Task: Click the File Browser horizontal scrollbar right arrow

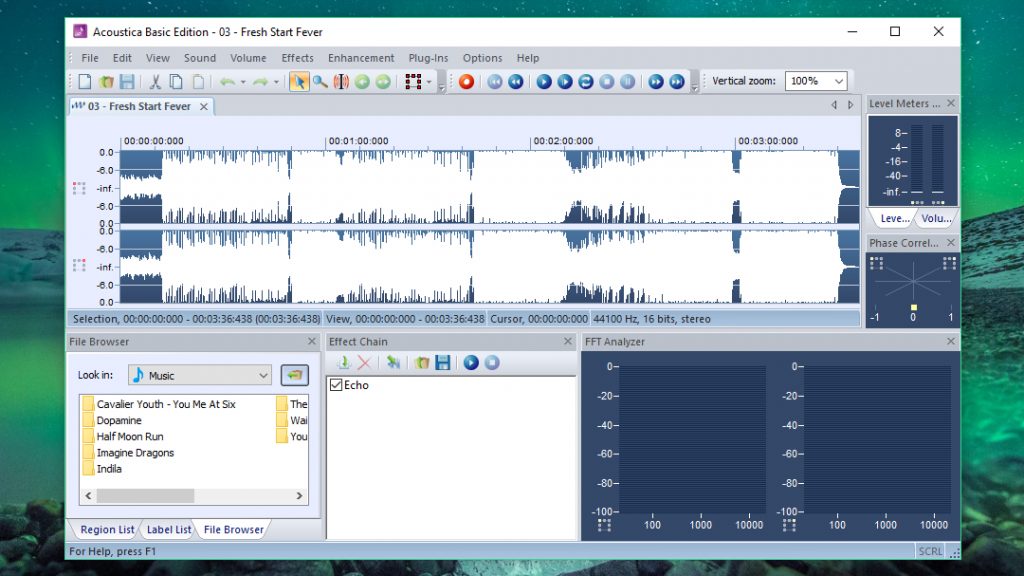Action: point(298,495)
